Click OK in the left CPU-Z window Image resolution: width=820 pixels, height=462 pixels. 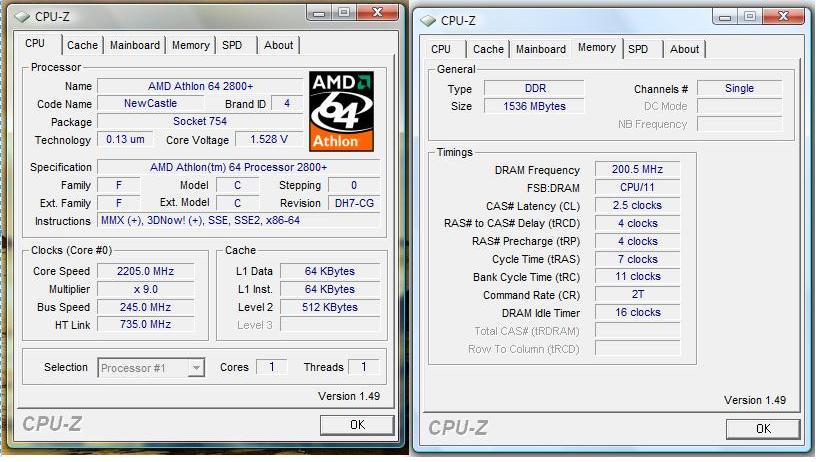(357, 425)
